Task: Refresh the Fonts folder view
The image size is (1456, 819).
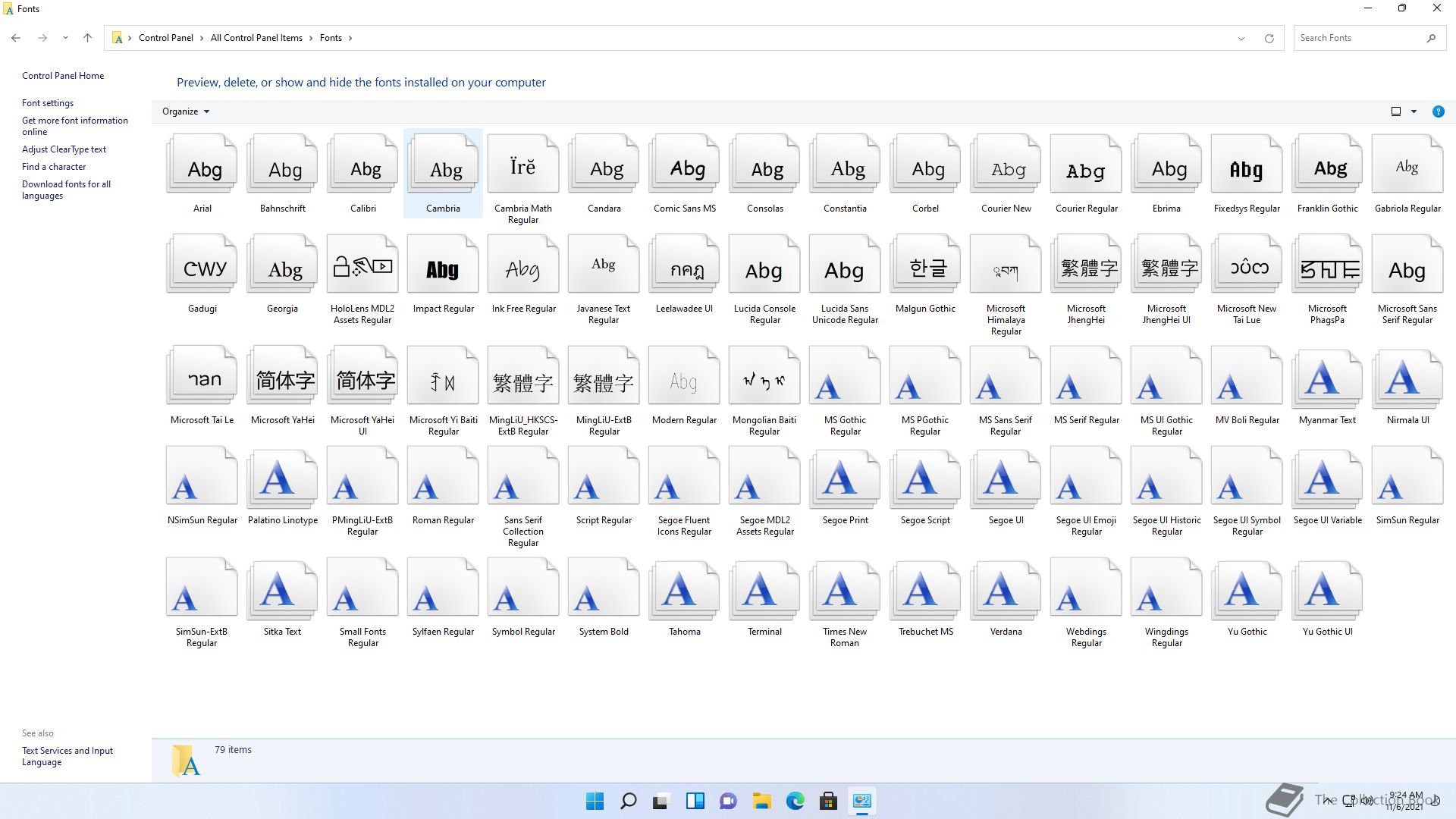Action: pyautogui.click(x=1269, y=38)
